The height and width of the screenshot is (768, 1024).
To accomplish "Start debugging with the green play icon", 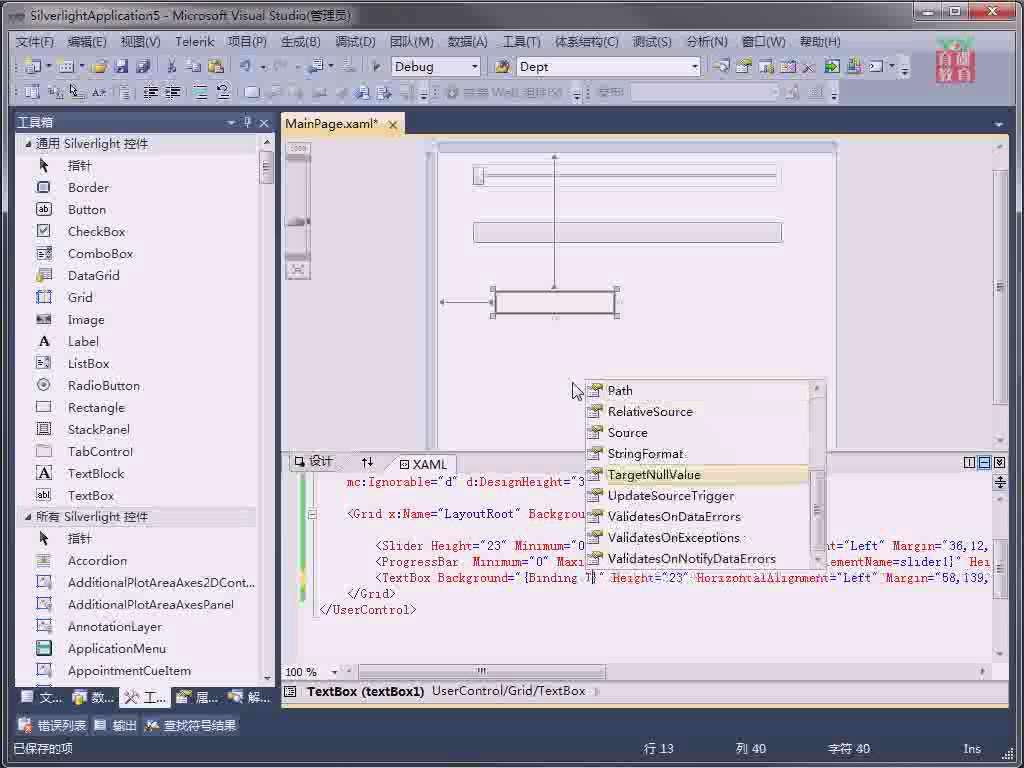I will (376, 66).
